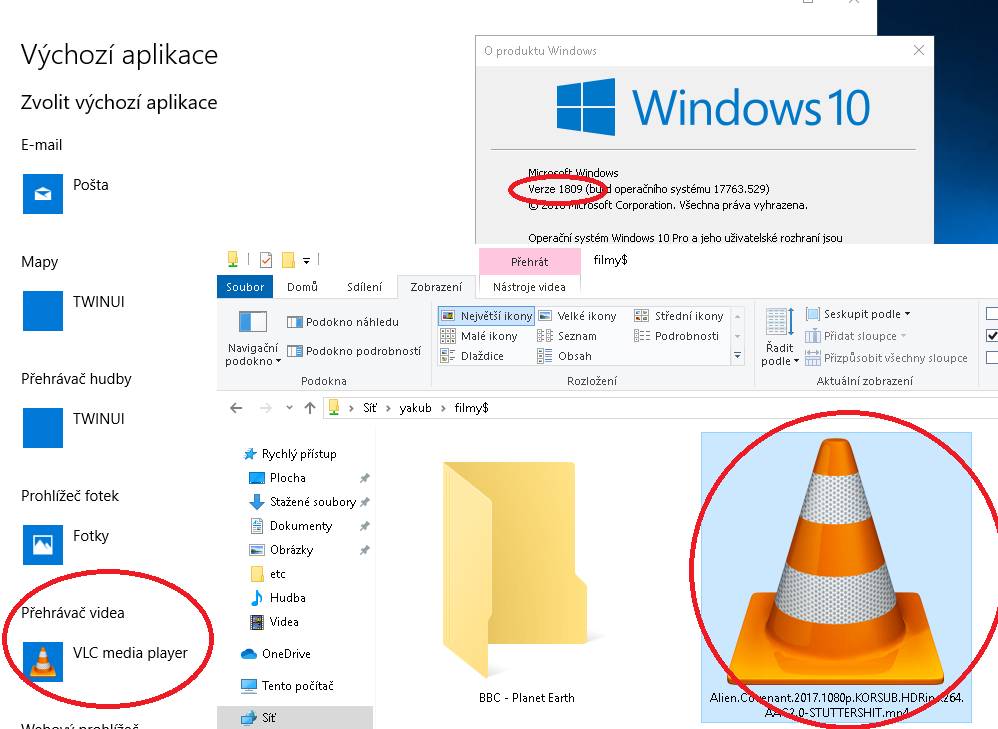Expand the layout gallery more arrow

click(x=737, y=356)
